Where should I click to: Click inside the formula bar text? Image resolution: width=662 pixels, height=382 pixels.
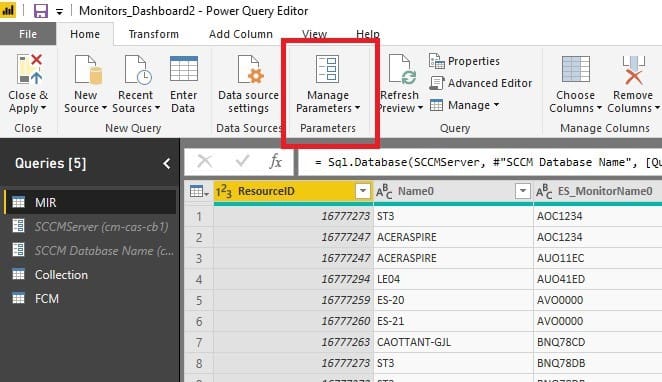click(x=480, y=162)
